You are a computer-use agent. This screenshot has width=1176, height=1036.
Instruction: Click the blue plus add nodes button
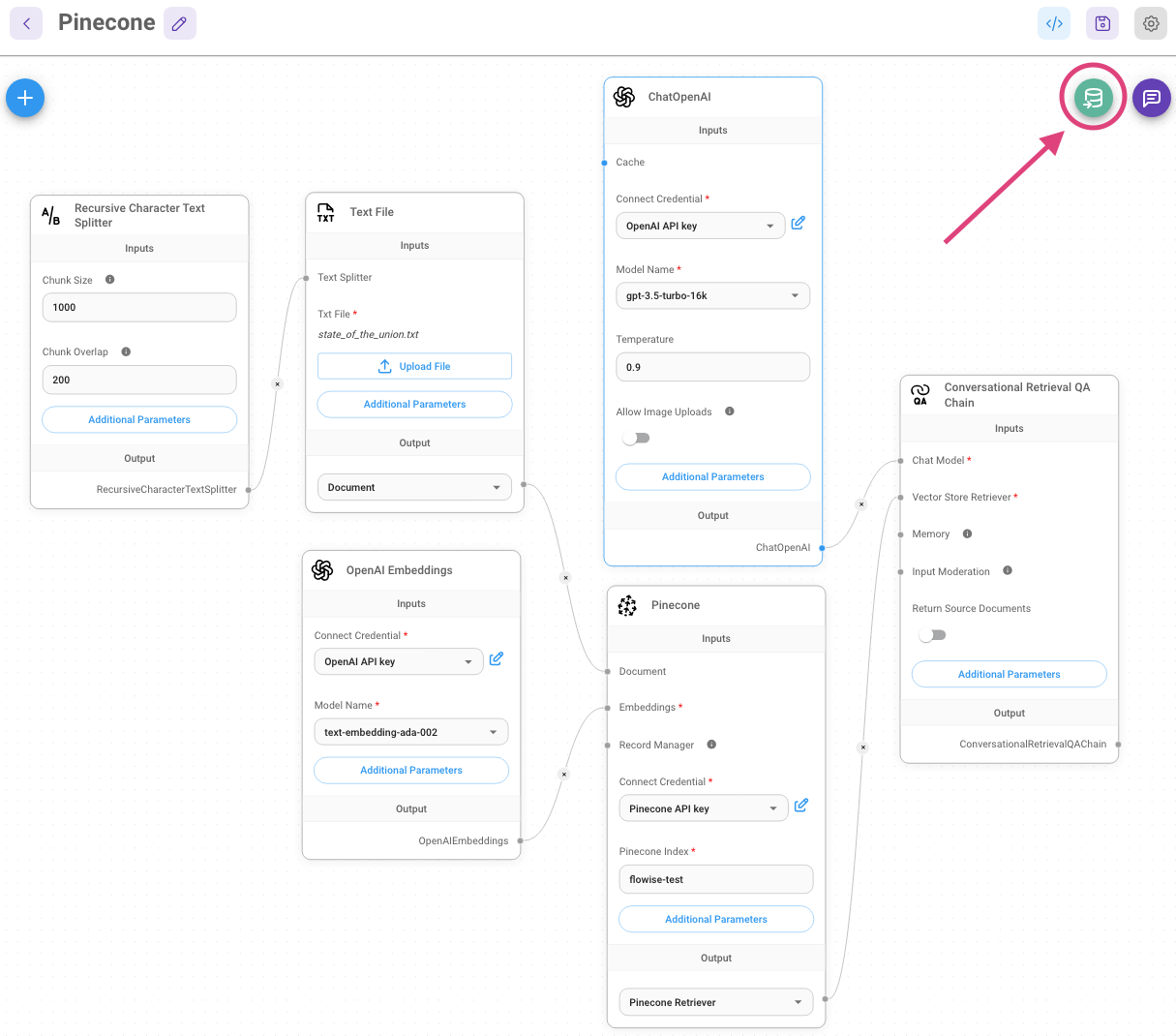click(25, 98)
